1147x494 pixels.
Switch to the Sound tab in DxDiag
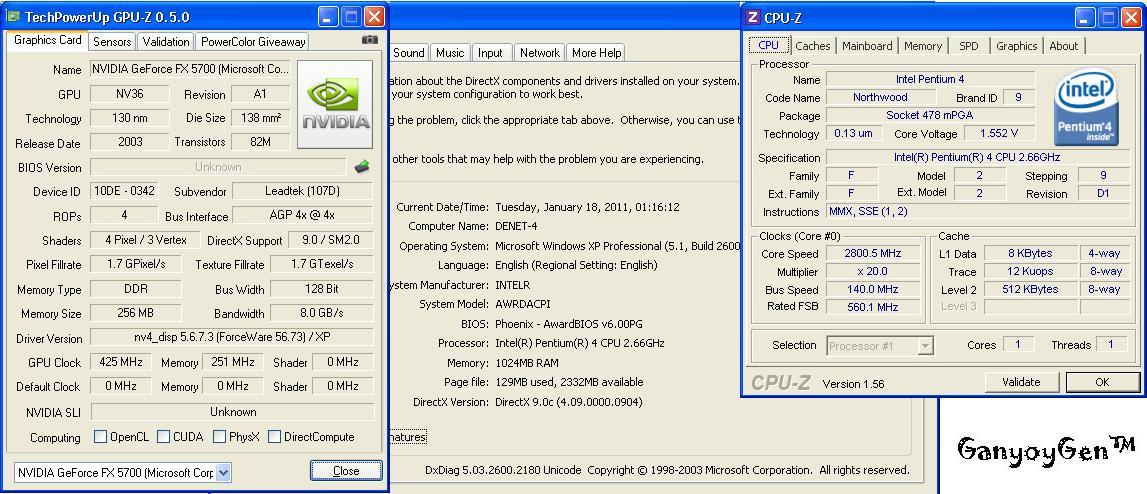pyautogui.click(x=408, y=53)
